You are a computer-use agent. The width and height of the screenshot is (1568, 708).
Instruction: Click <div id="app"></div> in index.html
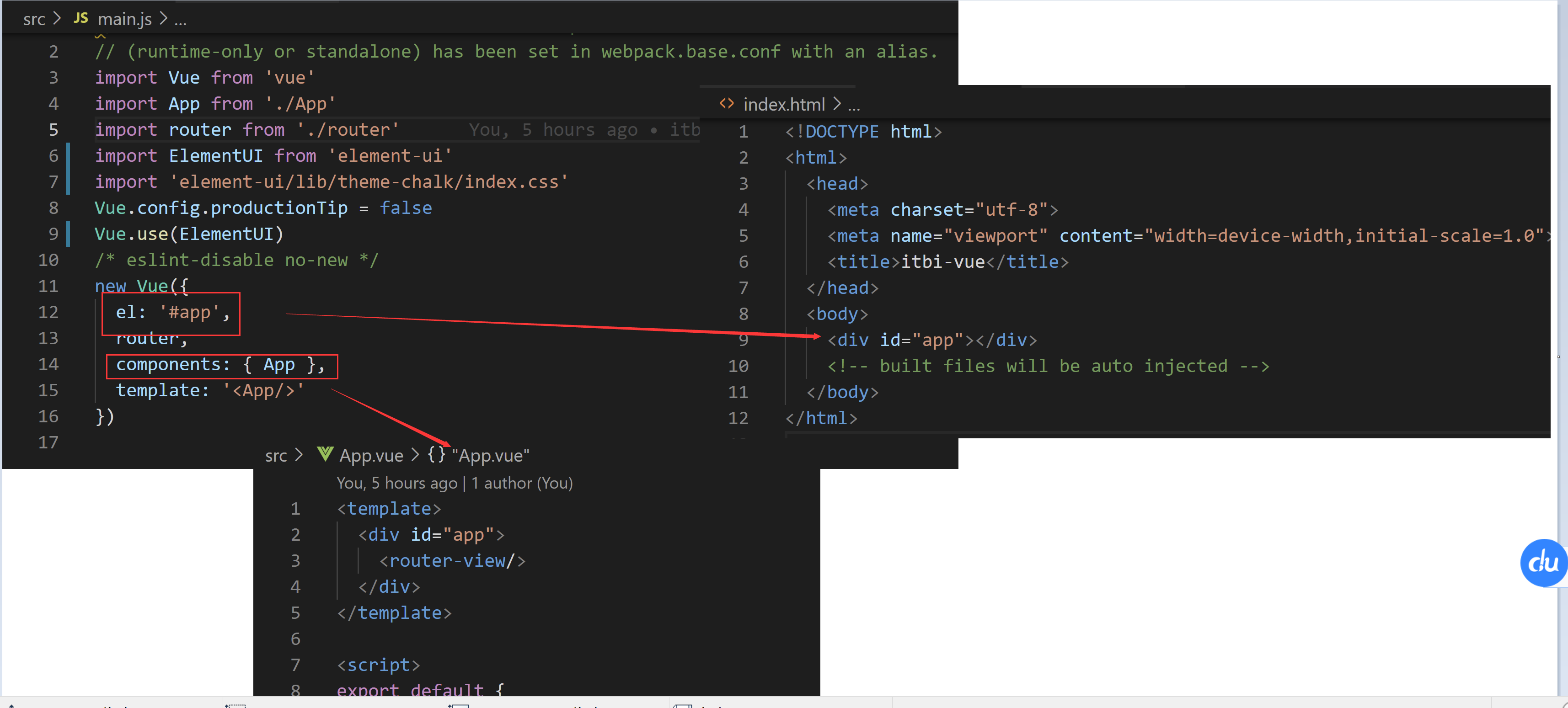click(x=932, y=340)
